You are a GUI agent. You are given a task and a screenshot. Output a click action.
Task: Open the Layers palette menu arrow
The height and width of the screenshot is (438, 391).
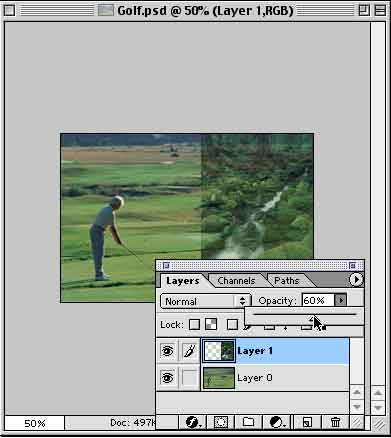(356, 279)
